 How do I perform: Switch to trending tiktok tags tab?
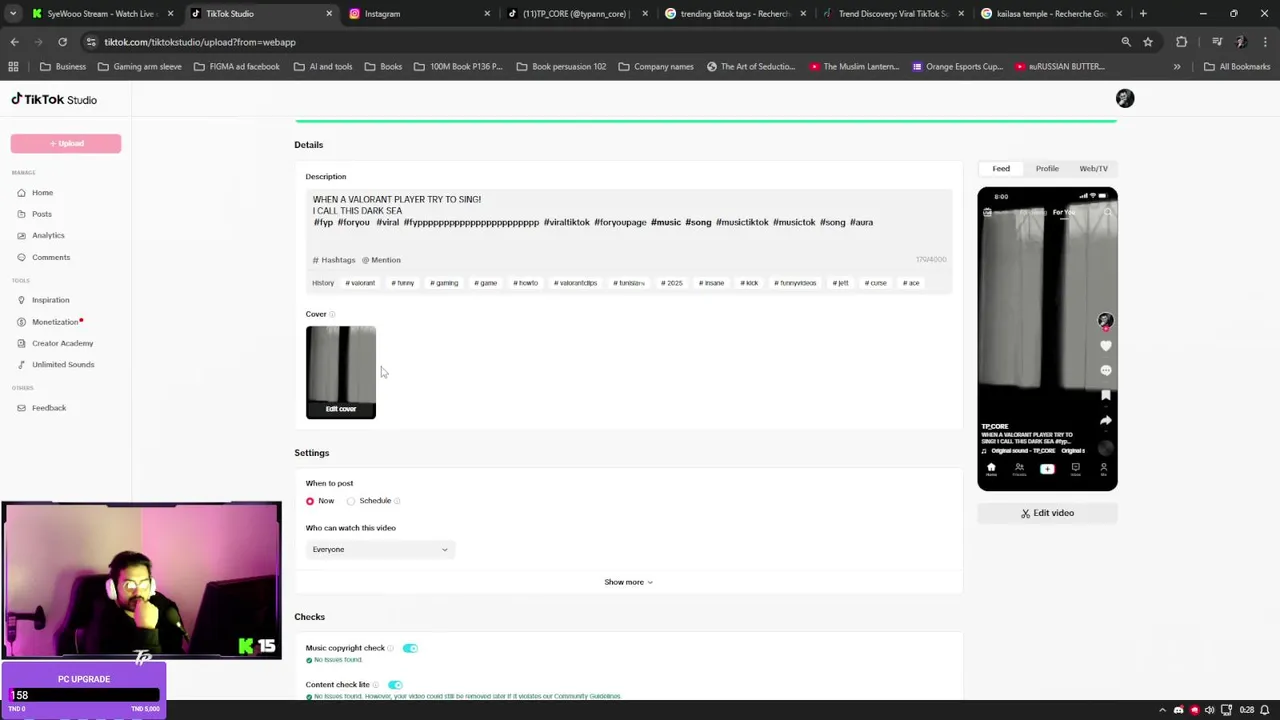(x=733, y=14)
